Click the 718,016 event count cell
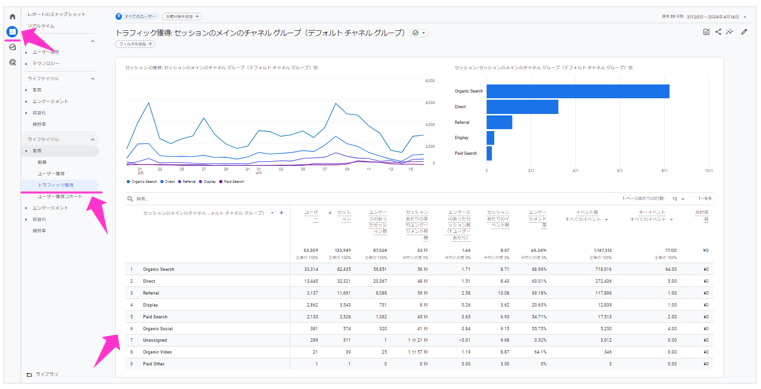 tap(603, 269)
